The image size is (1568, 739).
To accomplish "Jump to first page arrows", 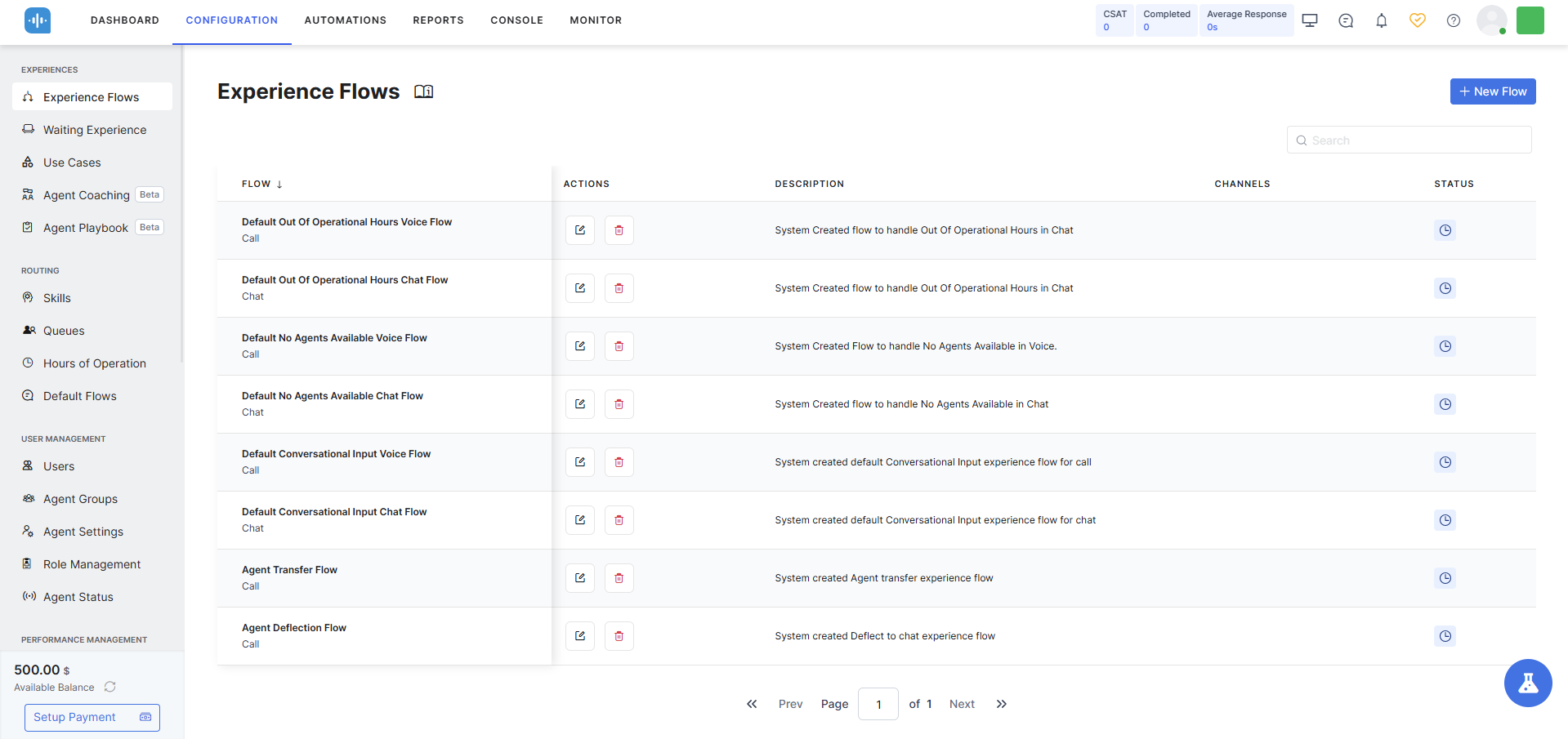I will [752, 704].
